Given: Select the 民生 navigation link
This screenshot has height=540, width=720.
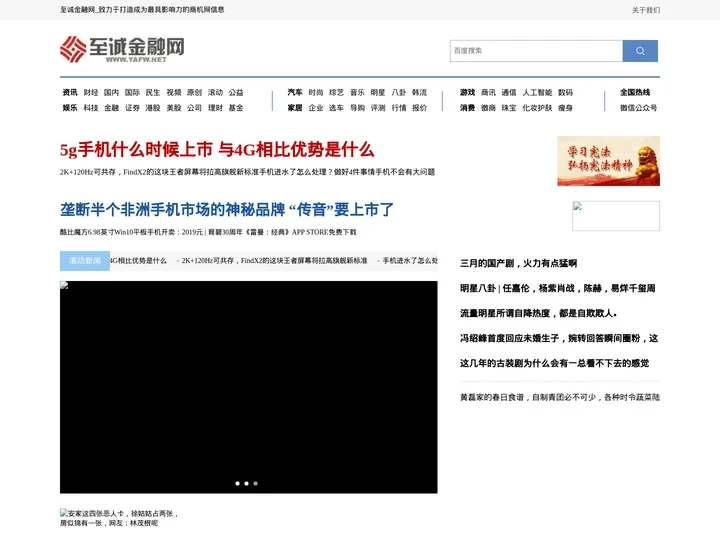Looking at the screenshot, I should (153, 92).
